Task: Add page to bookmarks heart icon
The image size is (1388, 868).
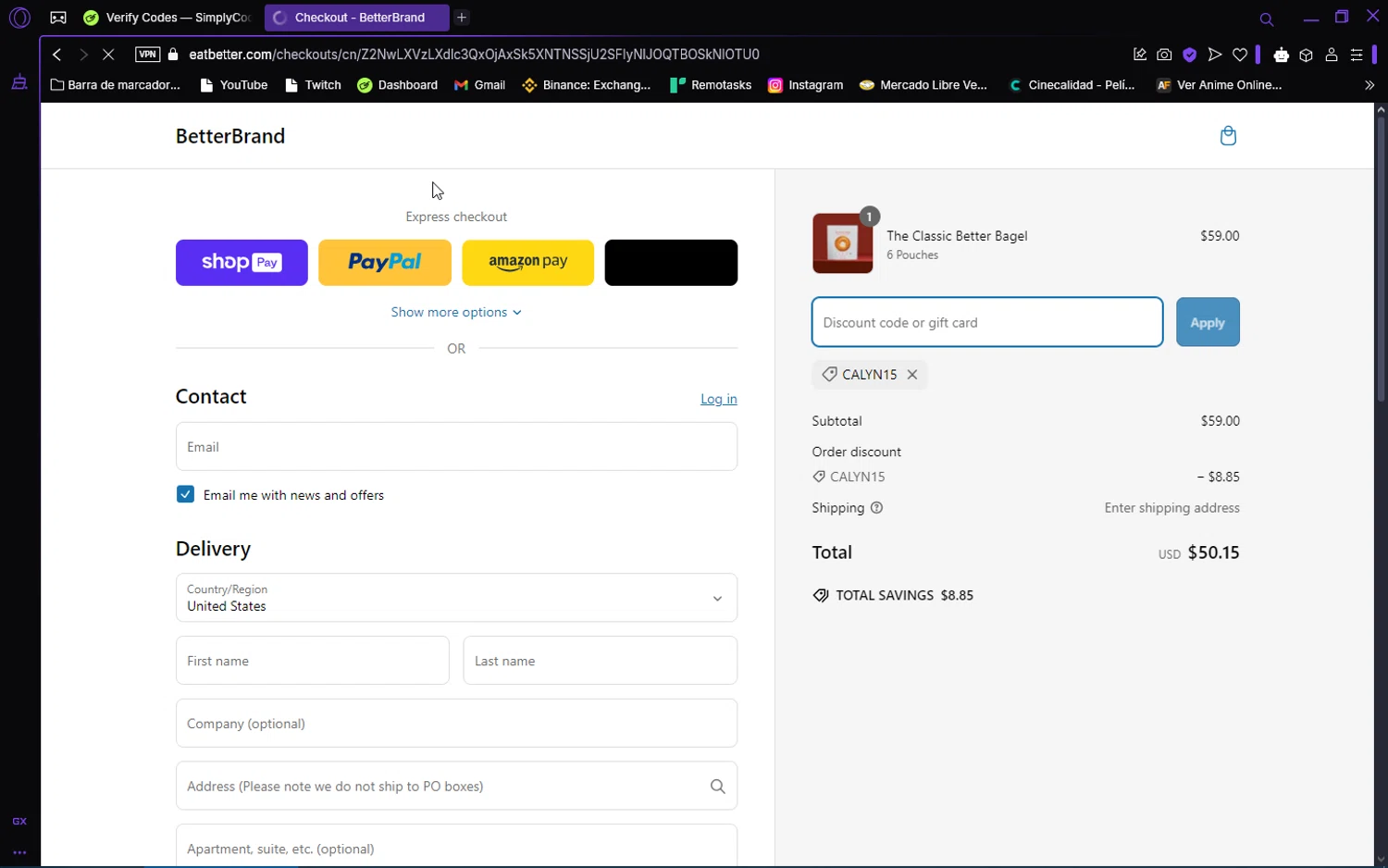Action: point(1240,55)
